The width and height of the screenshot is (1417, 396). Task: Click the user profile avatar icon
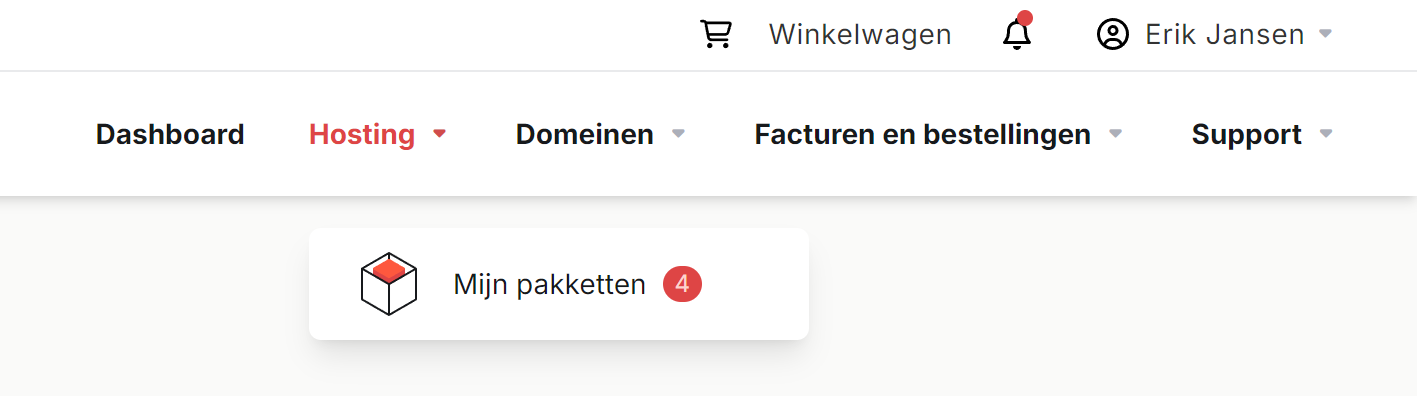coord(1112,35)
